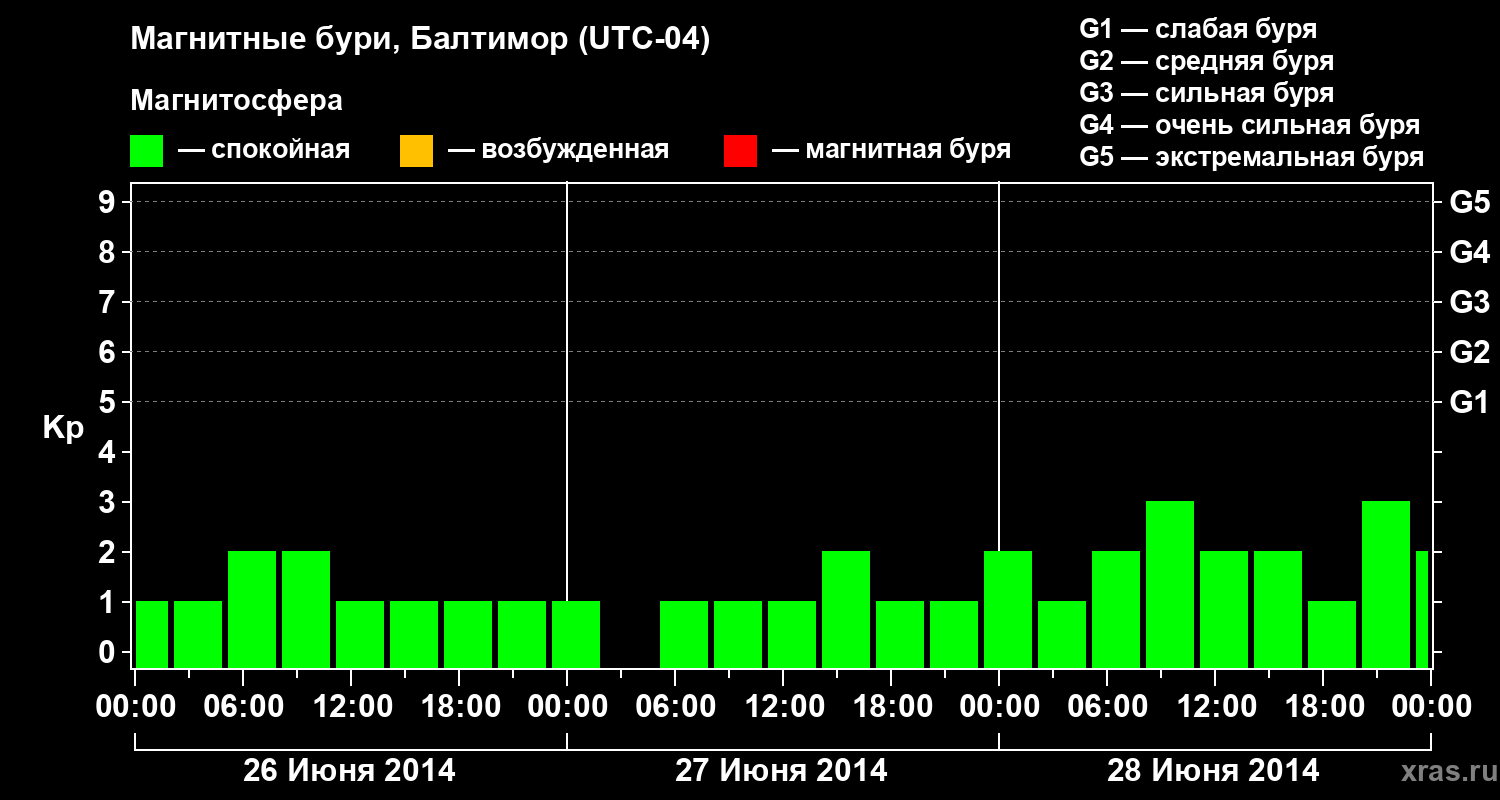Click the 'G5' label on right axis

click(1469, 202)
